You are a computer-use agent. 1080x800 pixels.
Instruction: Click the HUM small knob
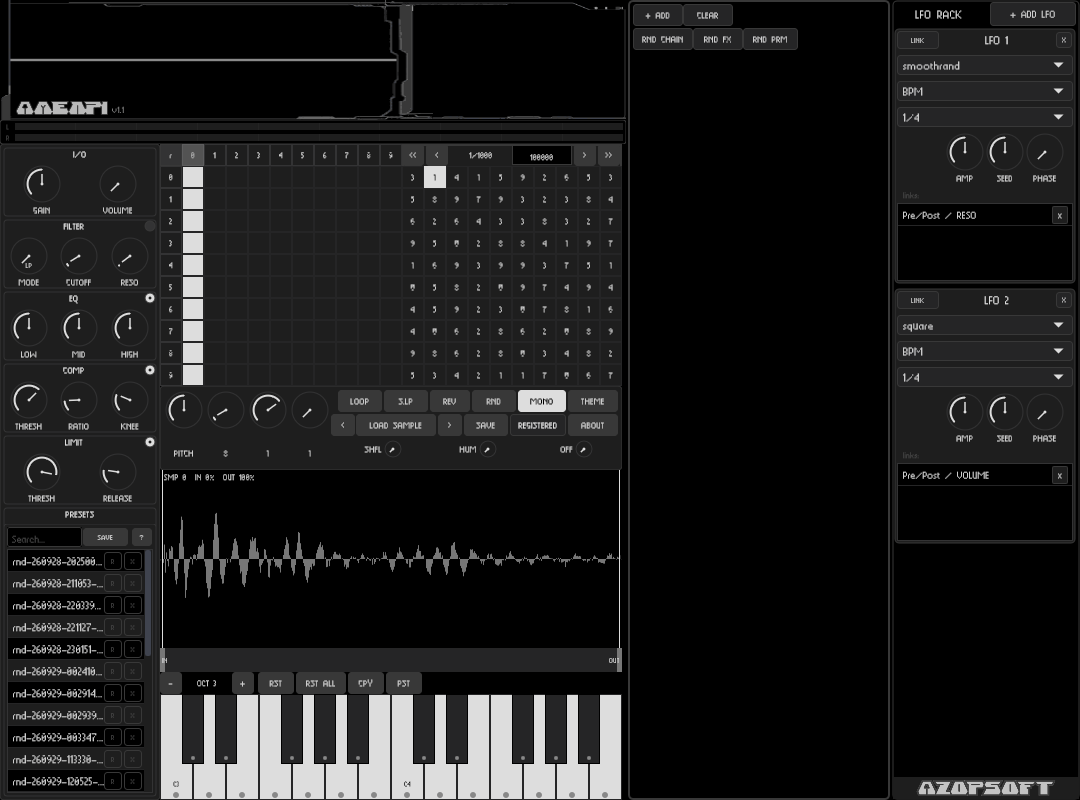coord(488,450)
